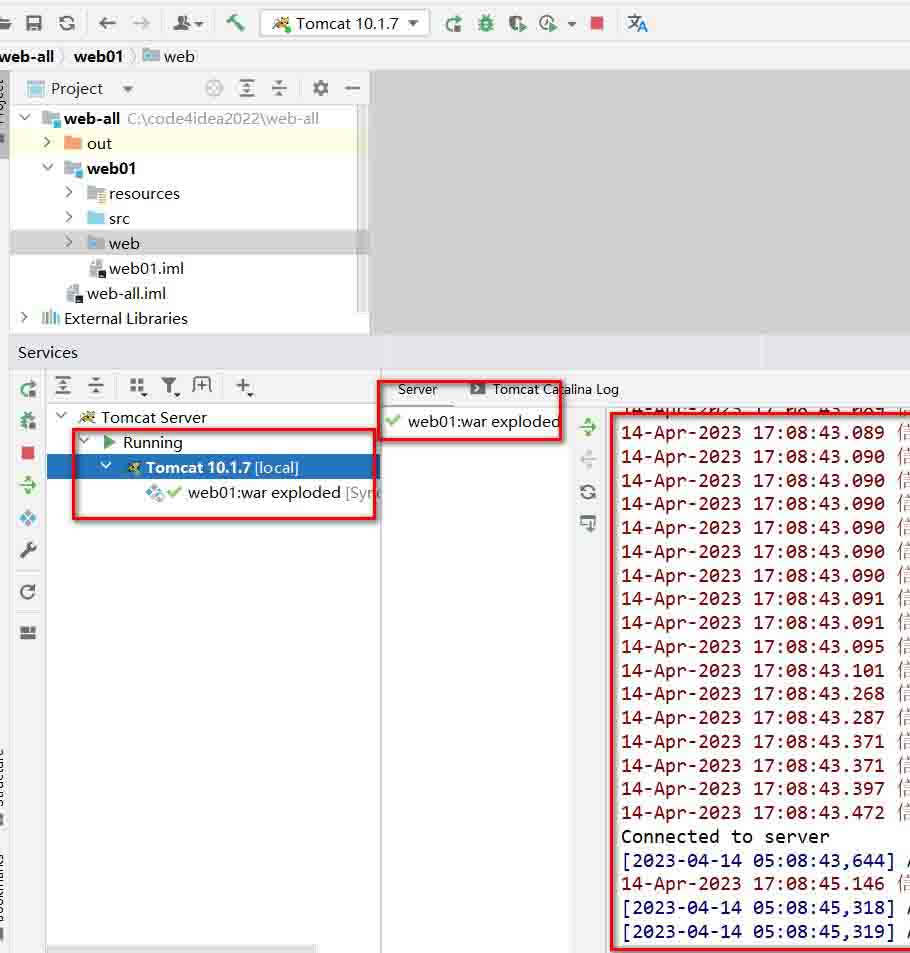This screenshot has height=953, width=910.
Task: Click the Save All icon in main toolbar
Action: (x=33, y=24)
